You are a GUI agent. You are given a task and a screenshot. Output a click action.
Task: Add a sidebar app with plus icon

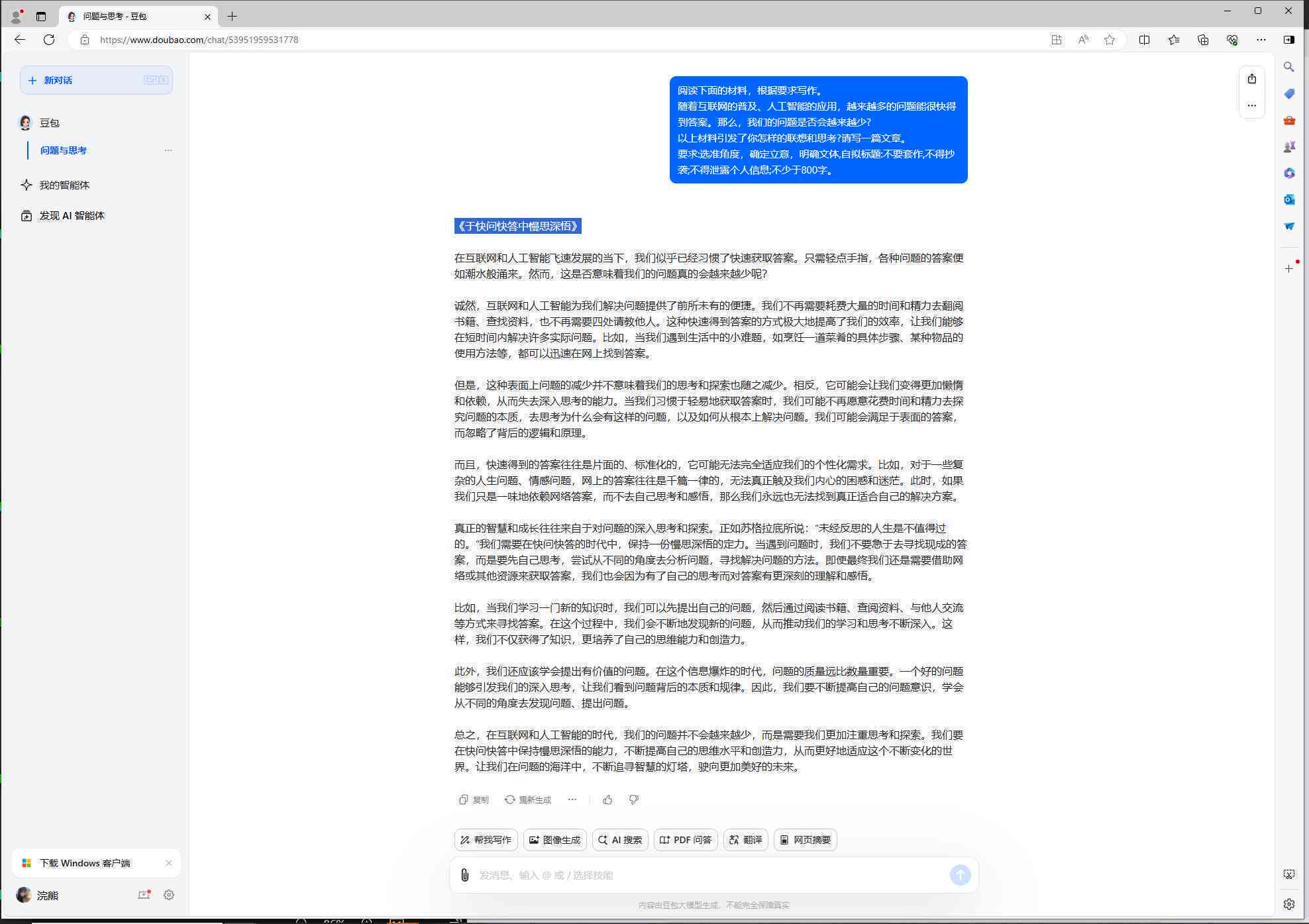1289,268
